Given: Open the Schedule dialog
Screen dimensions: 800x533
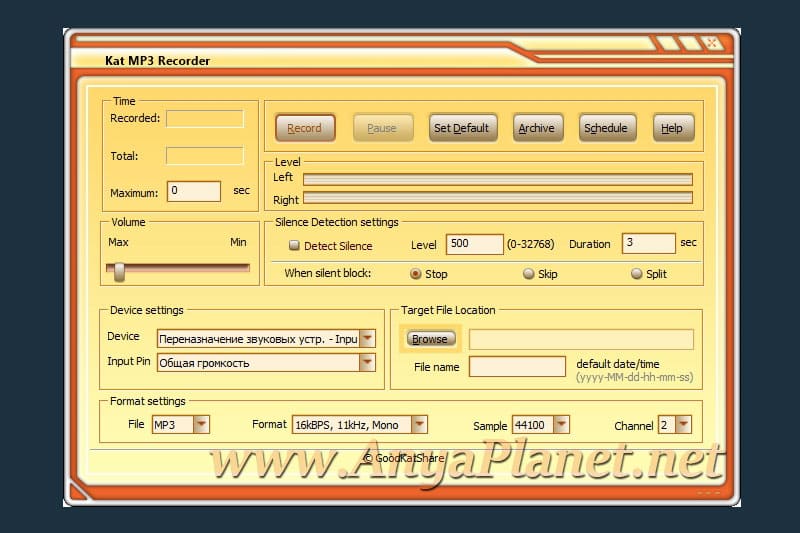Looking at the screenshot, I should pos(607,128).
